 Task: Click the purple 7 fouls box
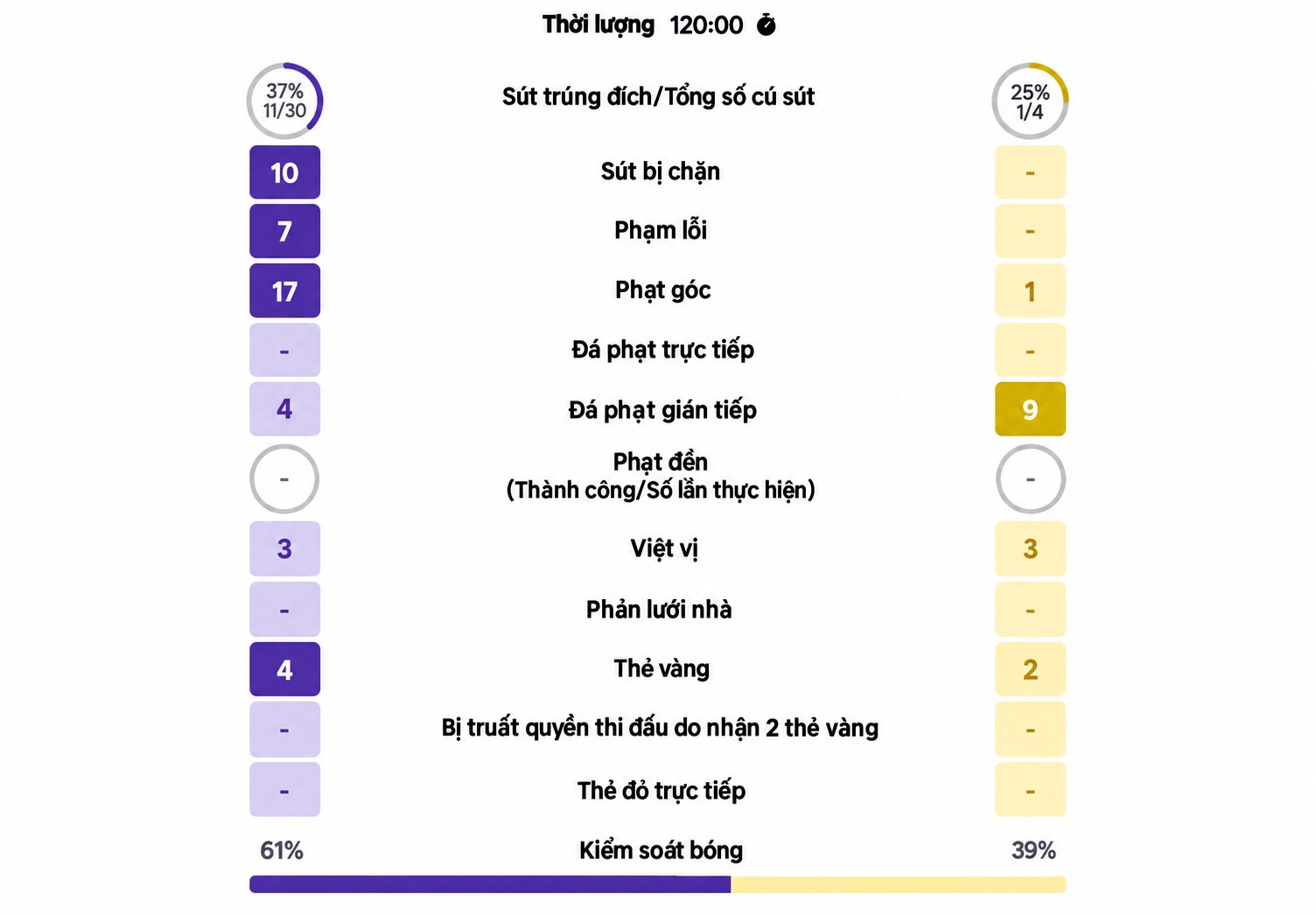tap(284, 231)
